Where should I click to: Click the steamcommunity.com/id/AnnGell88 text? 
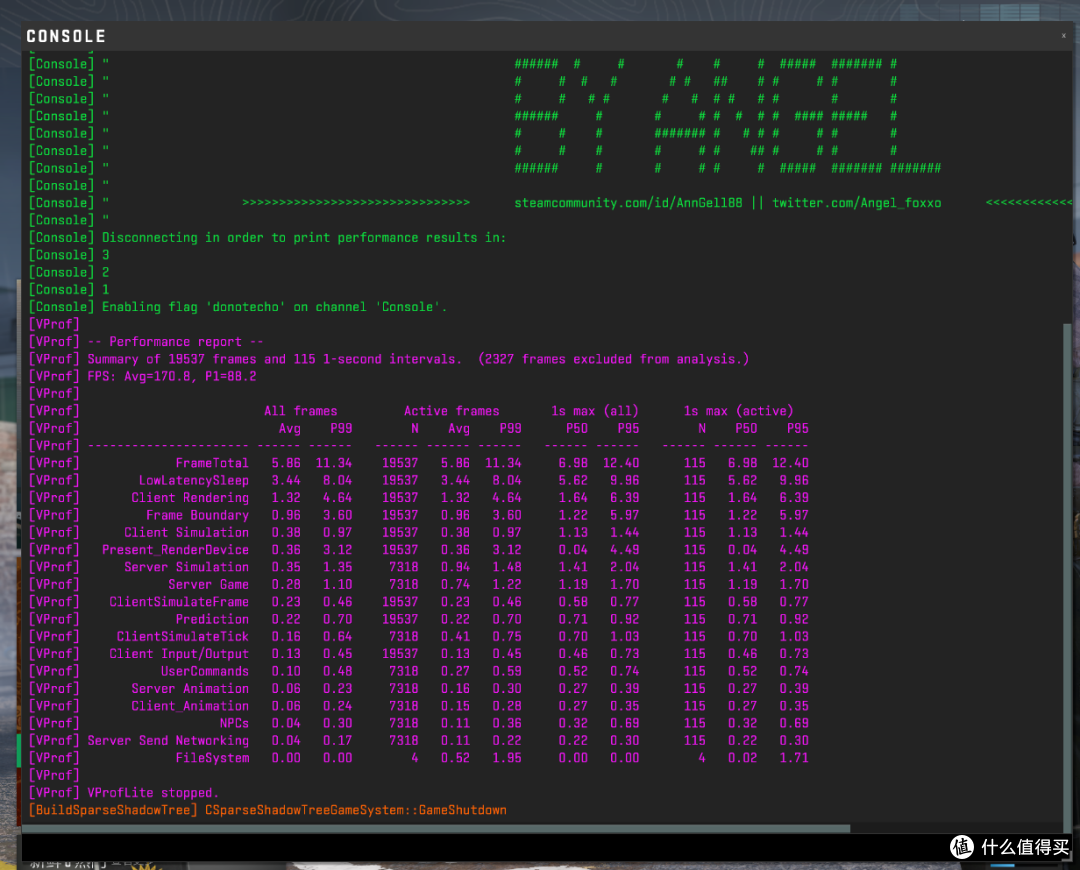tap(628, 203)
